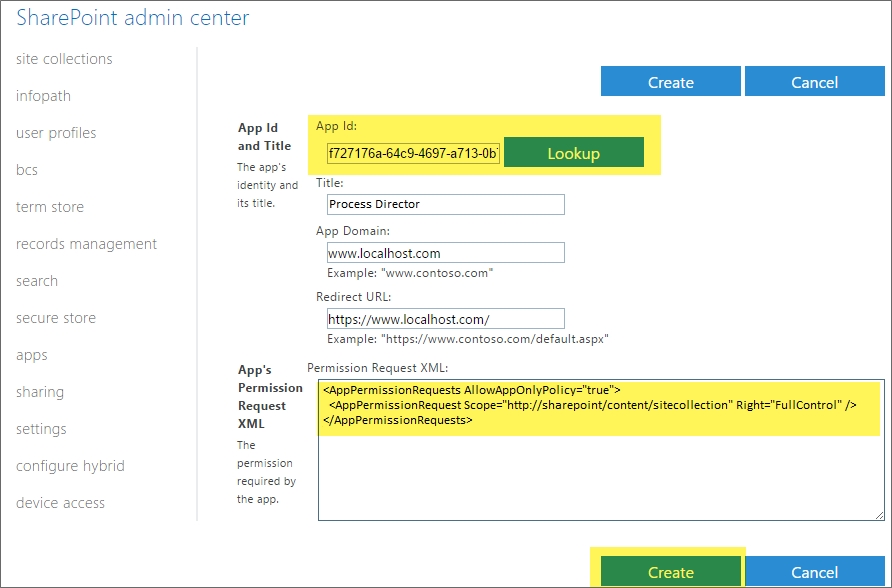
Task: Go to configure hybrid
Action: click(x=70, y=466)
